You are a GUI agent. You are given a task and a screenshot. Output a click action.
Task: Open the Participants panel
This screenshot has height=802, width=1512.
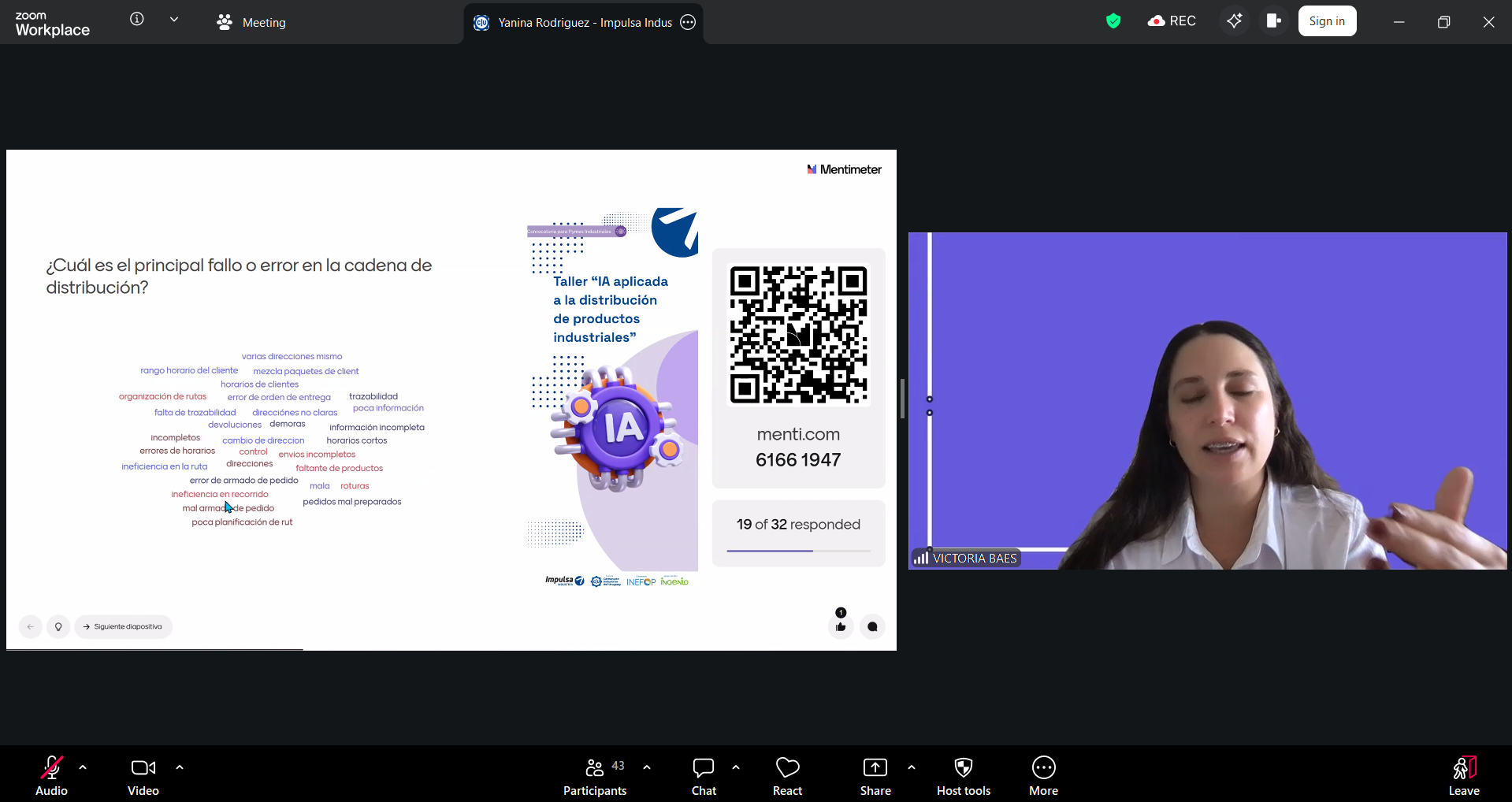pyautogui.click(x=595, y=776)
